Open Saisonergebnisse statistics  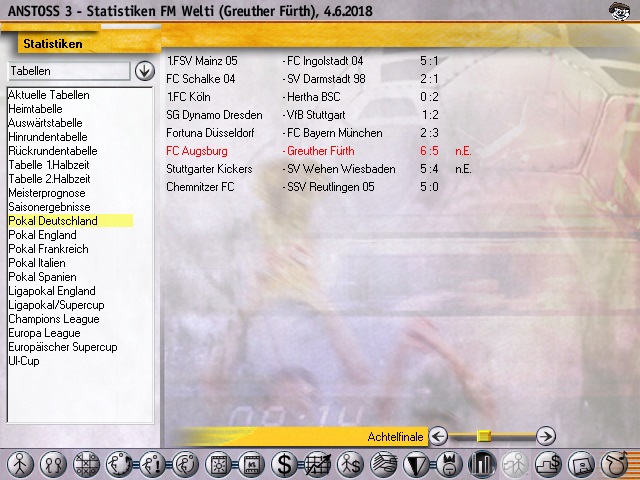pos(49,207)
